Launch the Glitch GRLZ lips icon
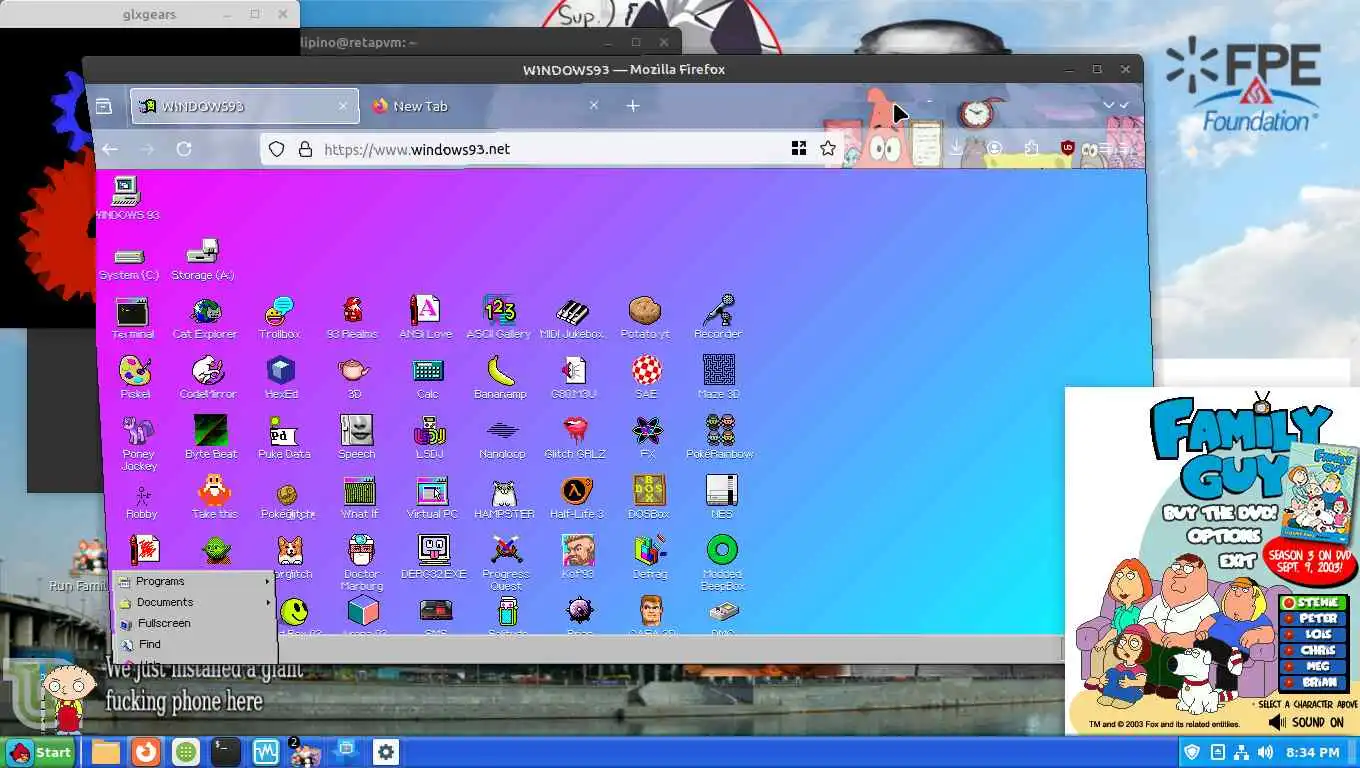 [x=575, y=437]
